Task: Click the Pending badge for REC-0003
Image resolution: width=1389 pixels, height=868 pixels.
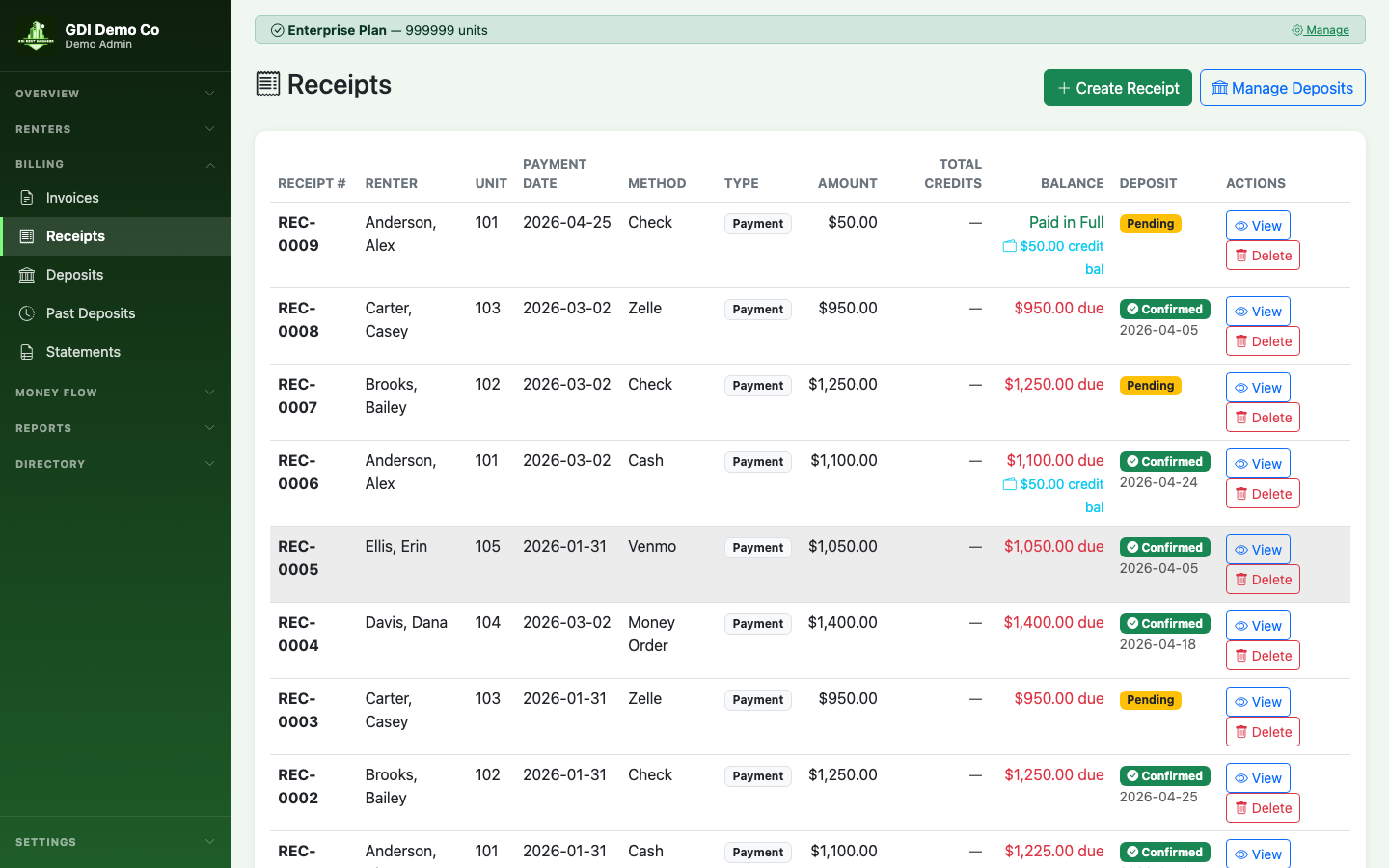Action: 1150,700
